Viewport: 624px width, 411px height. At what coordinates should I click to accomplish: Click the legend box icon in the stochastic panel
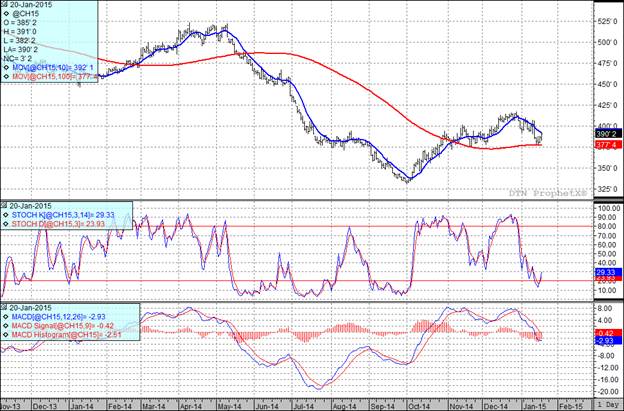pos(4,206)
